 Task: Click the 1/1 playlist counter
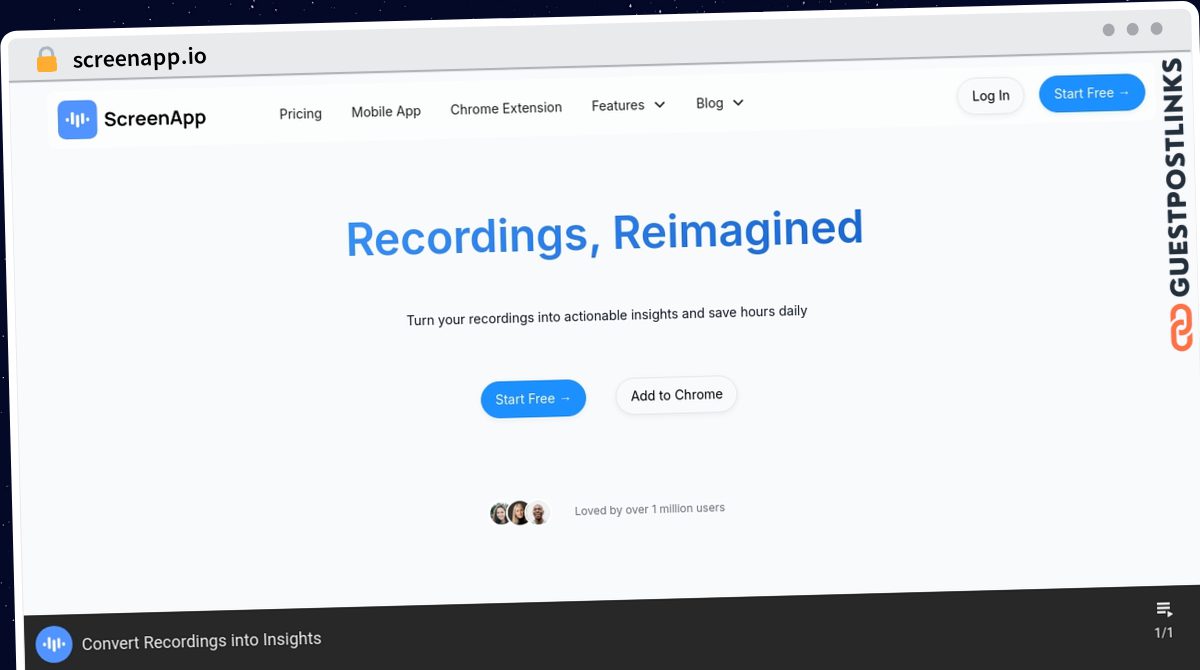(x=1164, y=633)
